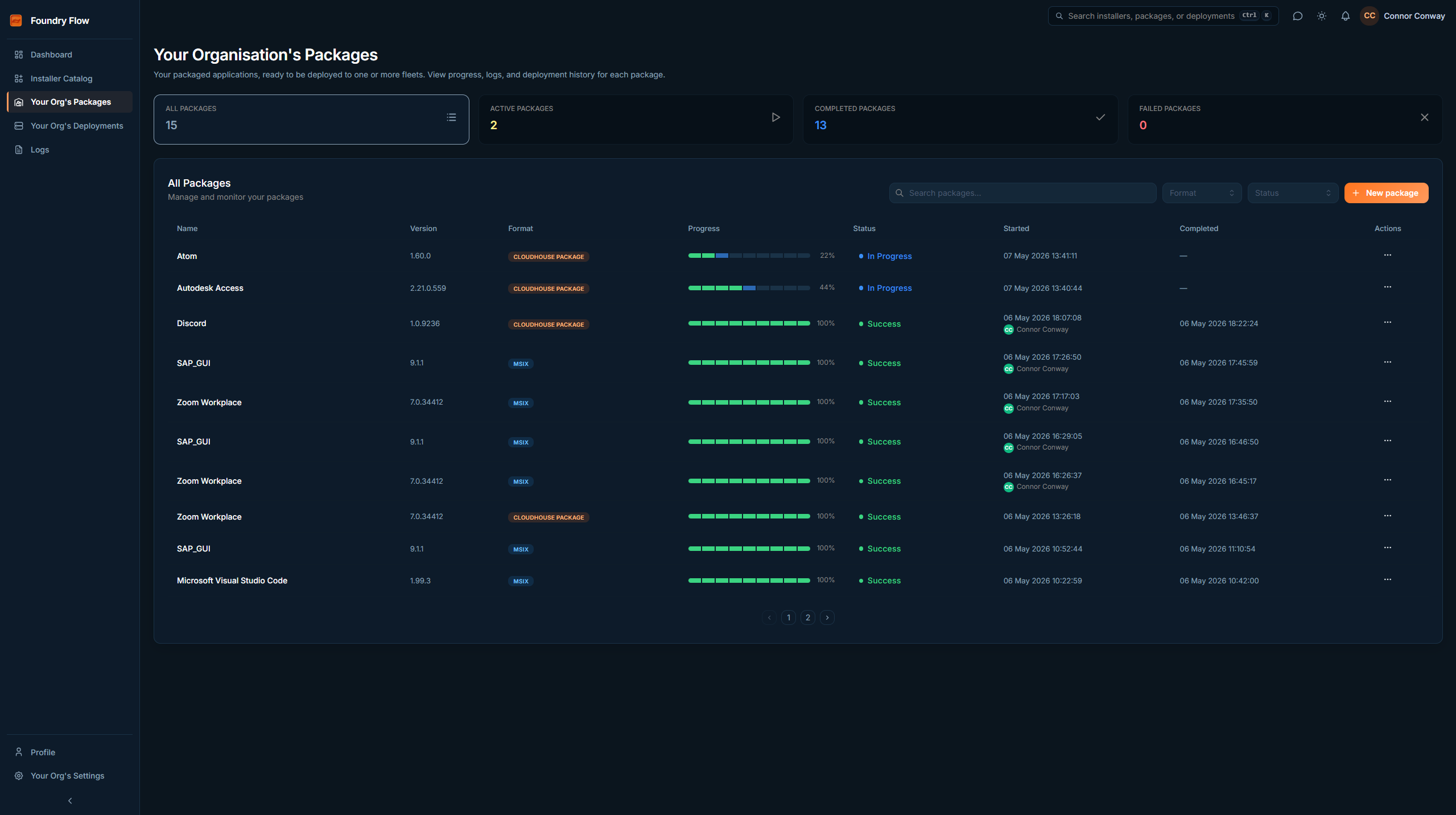Click the X icon in Failed Packages card
Image resolution: width=1456 pixels, height=815 pixels.
coord(1424,117)
